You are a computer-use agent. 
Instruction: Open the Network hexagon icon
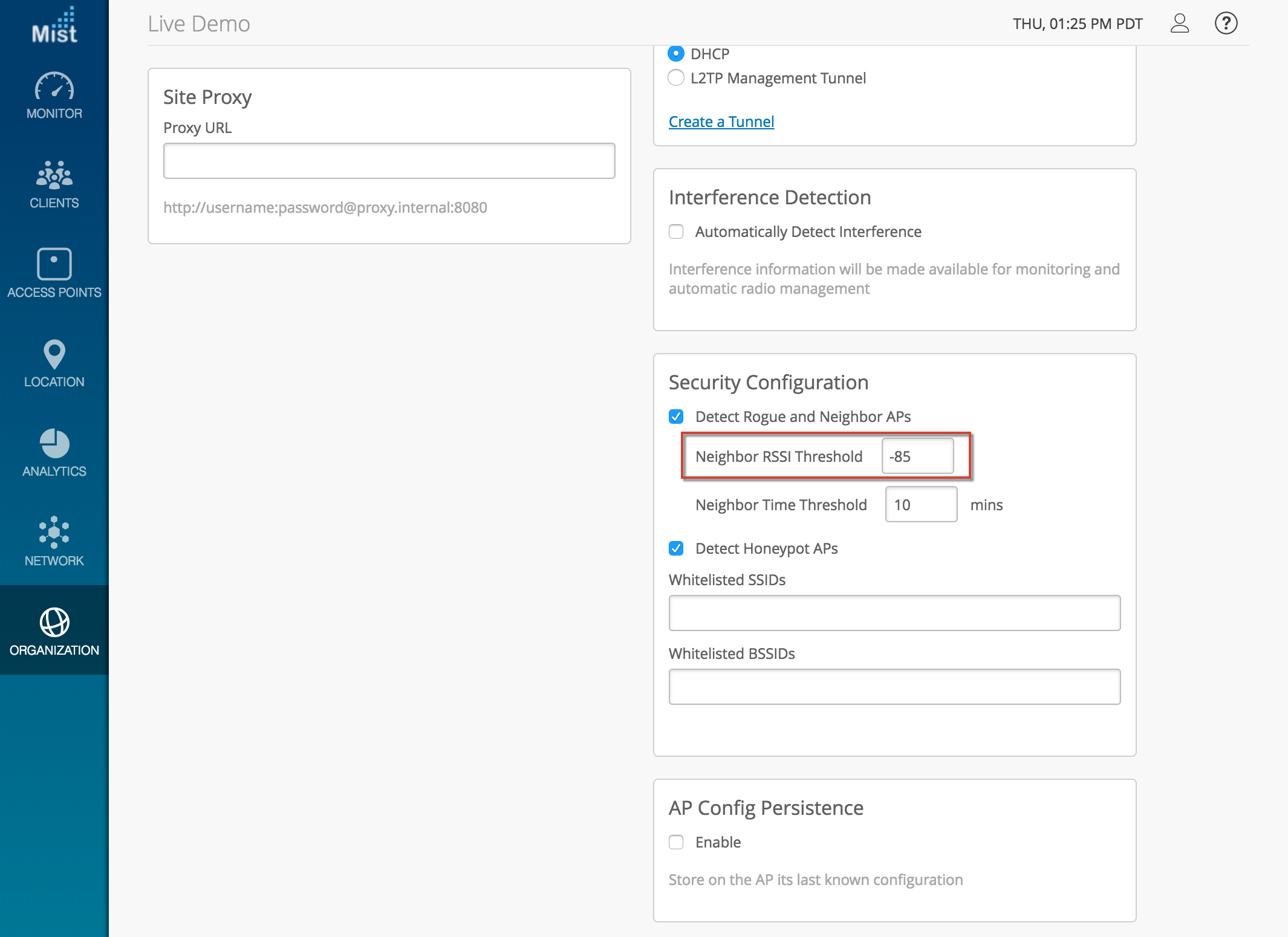pos(54,533)
